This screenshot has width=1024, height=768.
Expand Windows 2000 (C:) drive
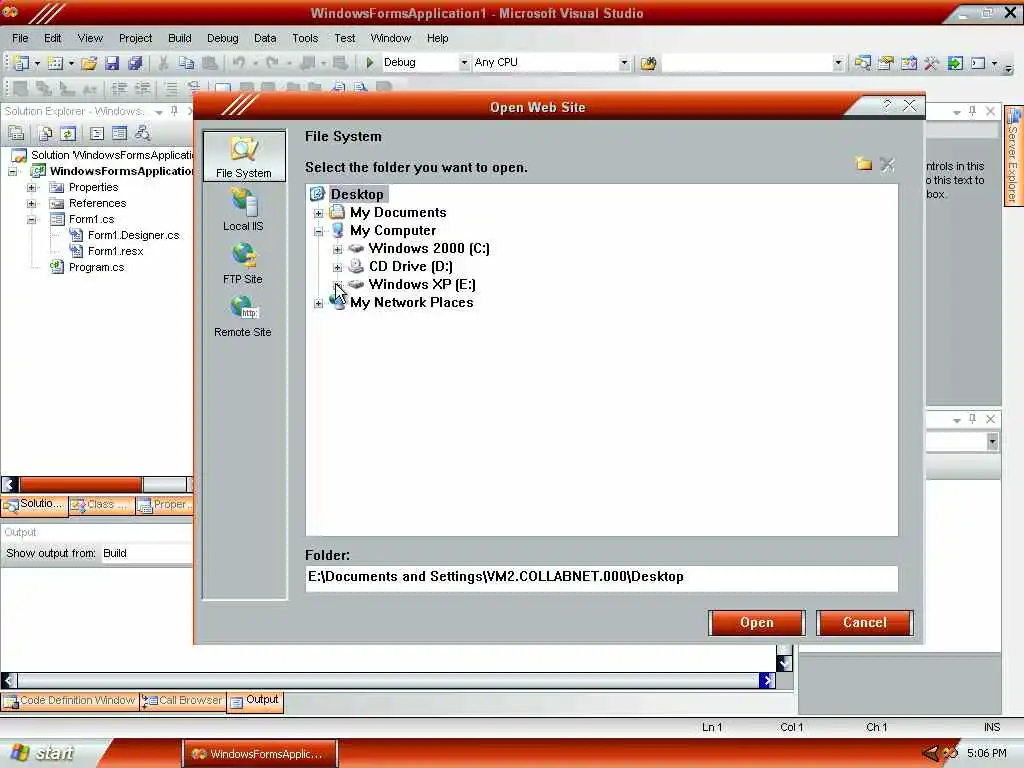point(337,249)
